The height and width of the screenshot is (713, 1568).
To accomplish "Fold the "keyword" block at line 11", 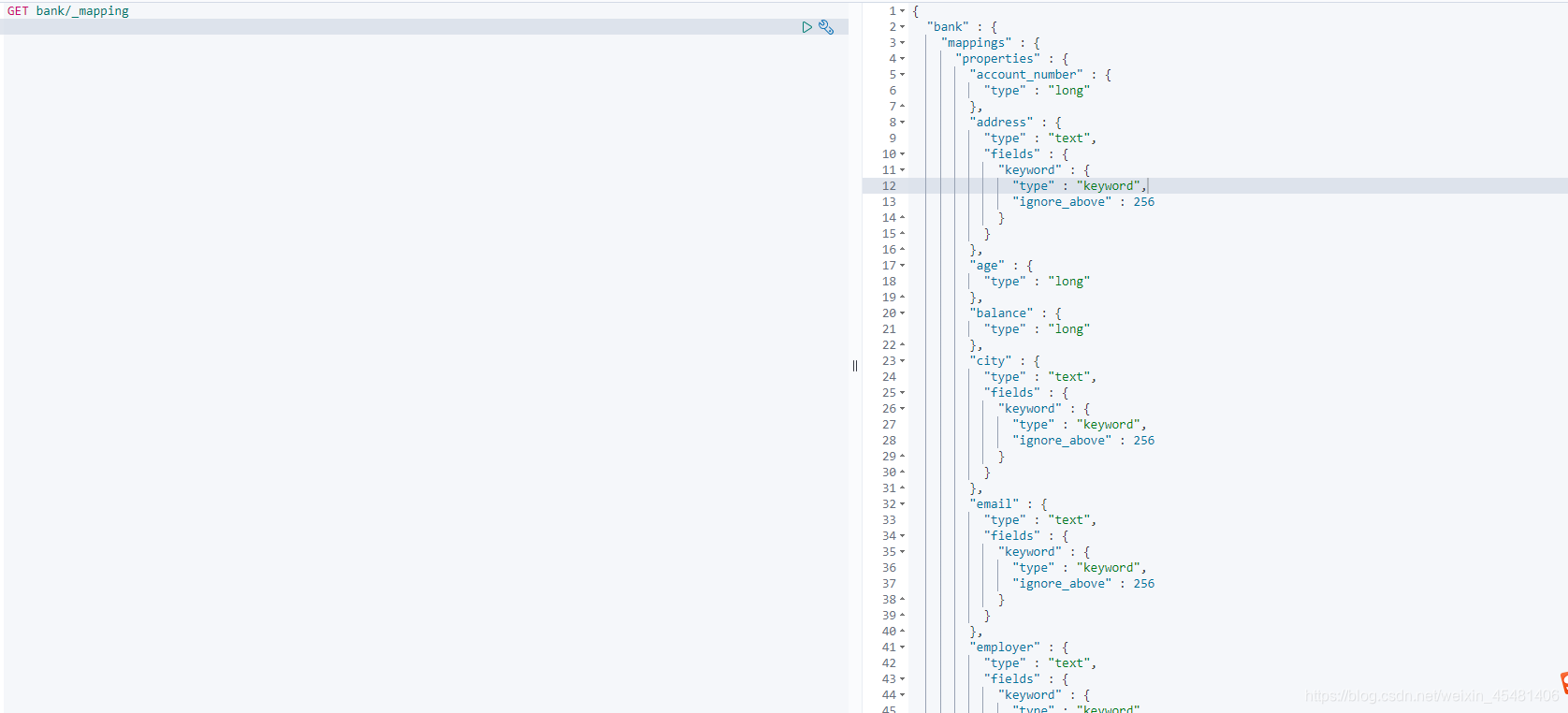I will click(903, 170).
